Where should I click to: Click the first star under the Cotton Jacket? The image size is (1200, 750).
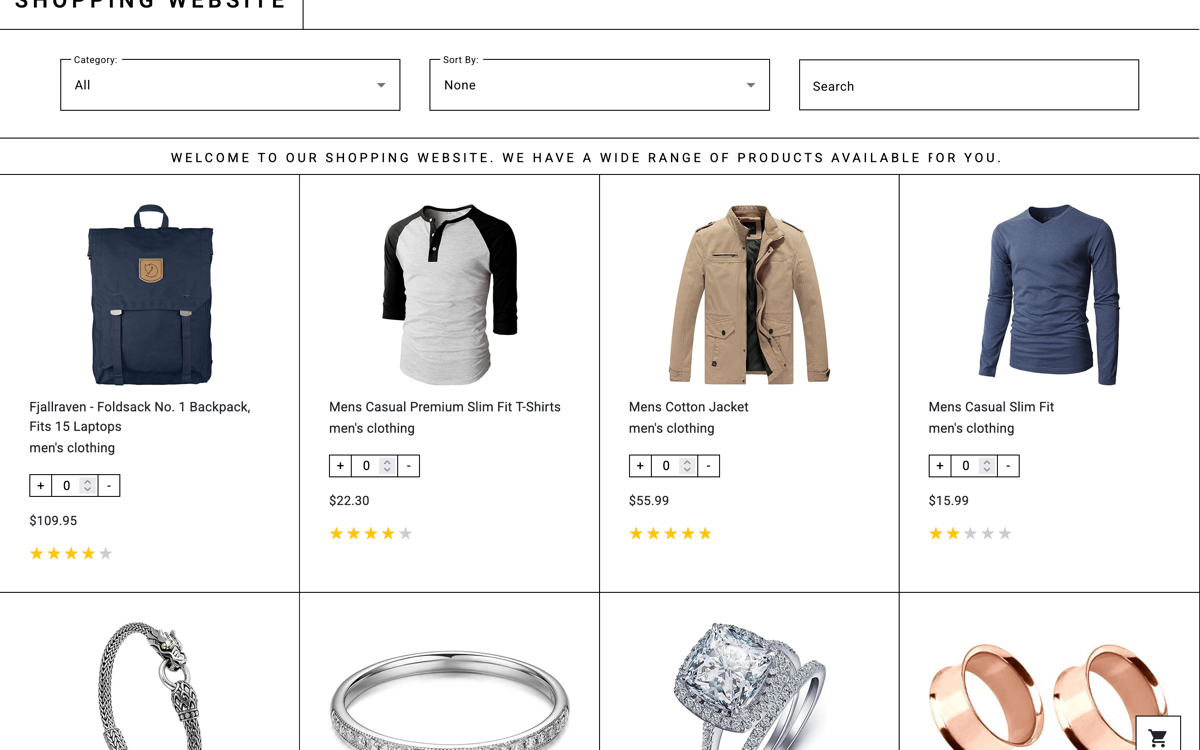point(636,533)
